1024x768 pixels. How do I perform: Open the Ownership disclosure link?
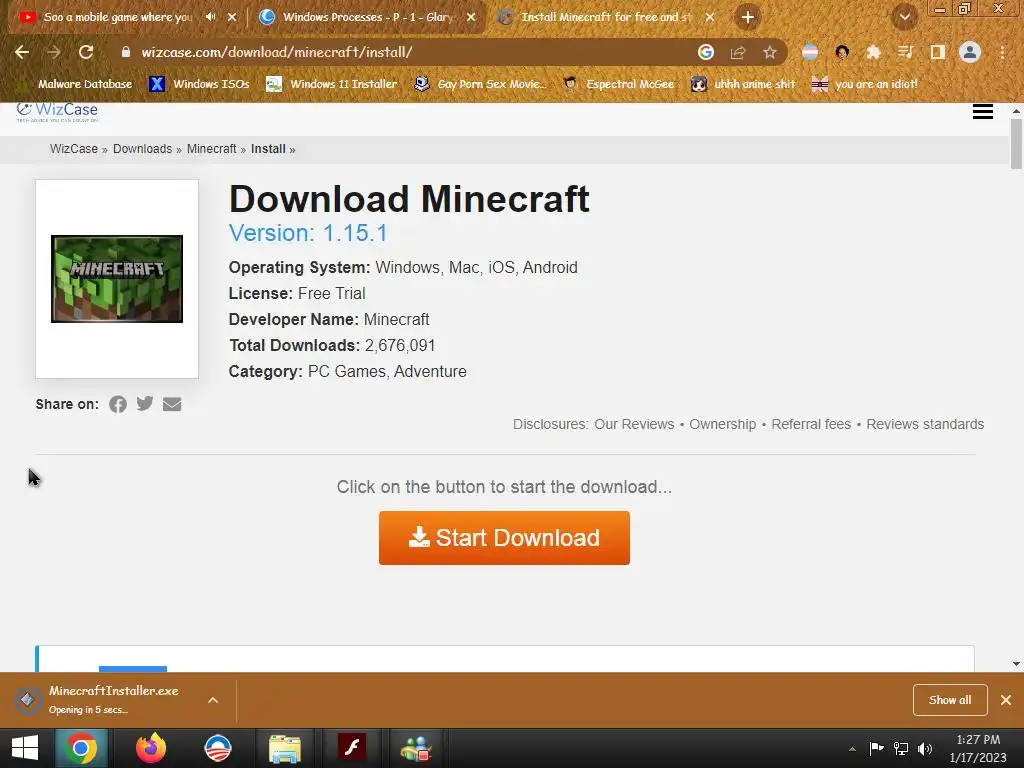point(723,424)
